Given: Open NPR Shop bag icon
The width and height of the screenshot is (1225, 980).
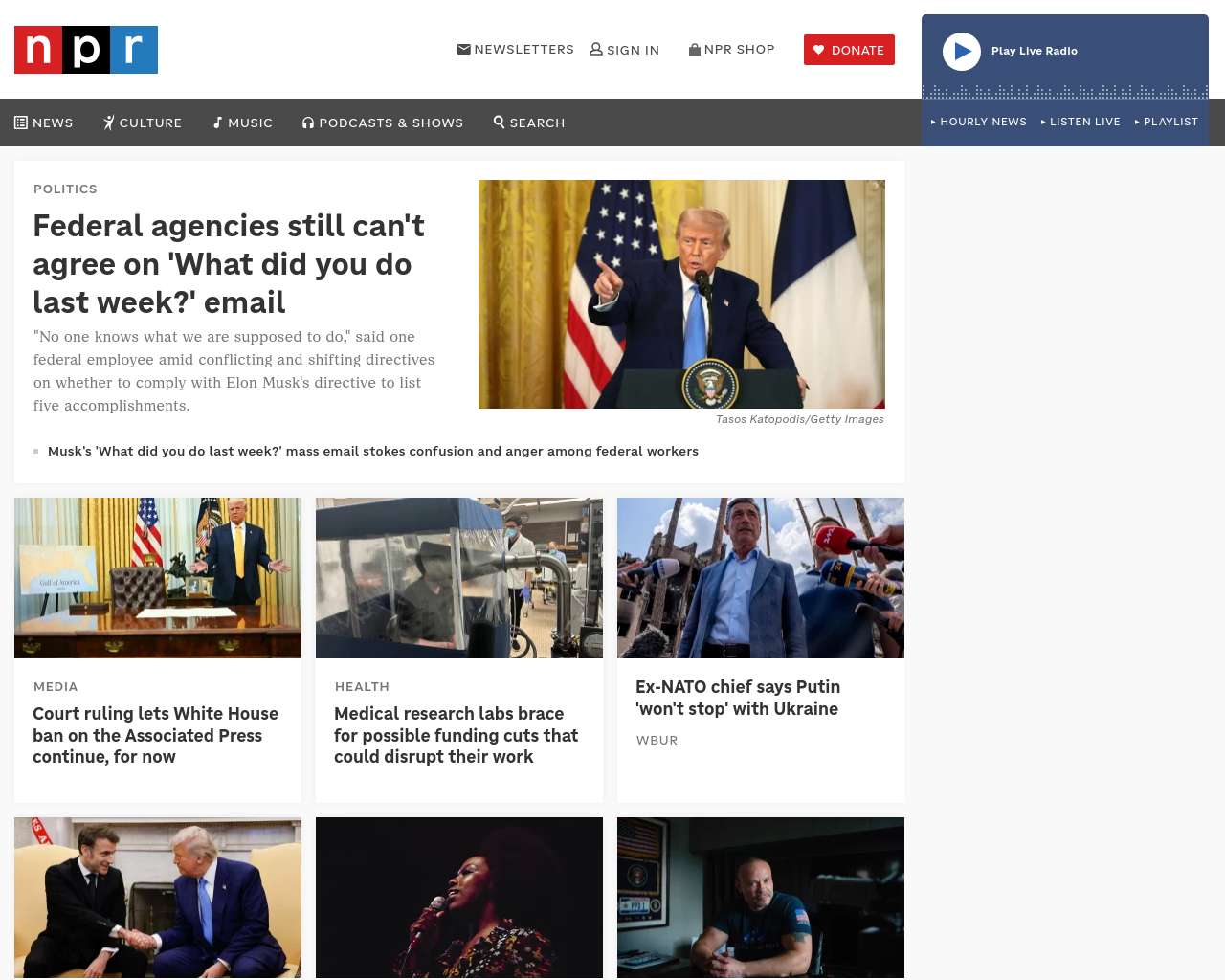Looking at the screenshot, I should click(x=695, y=49).
